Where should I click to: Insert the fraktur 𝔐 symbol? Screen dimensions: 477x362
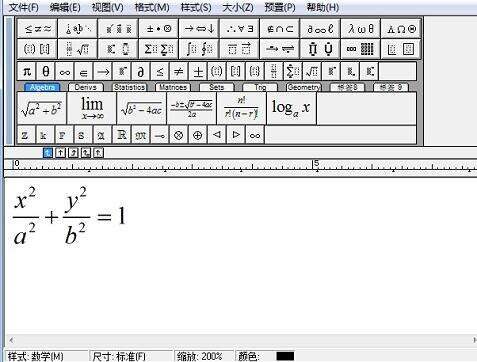coord(141,135)
